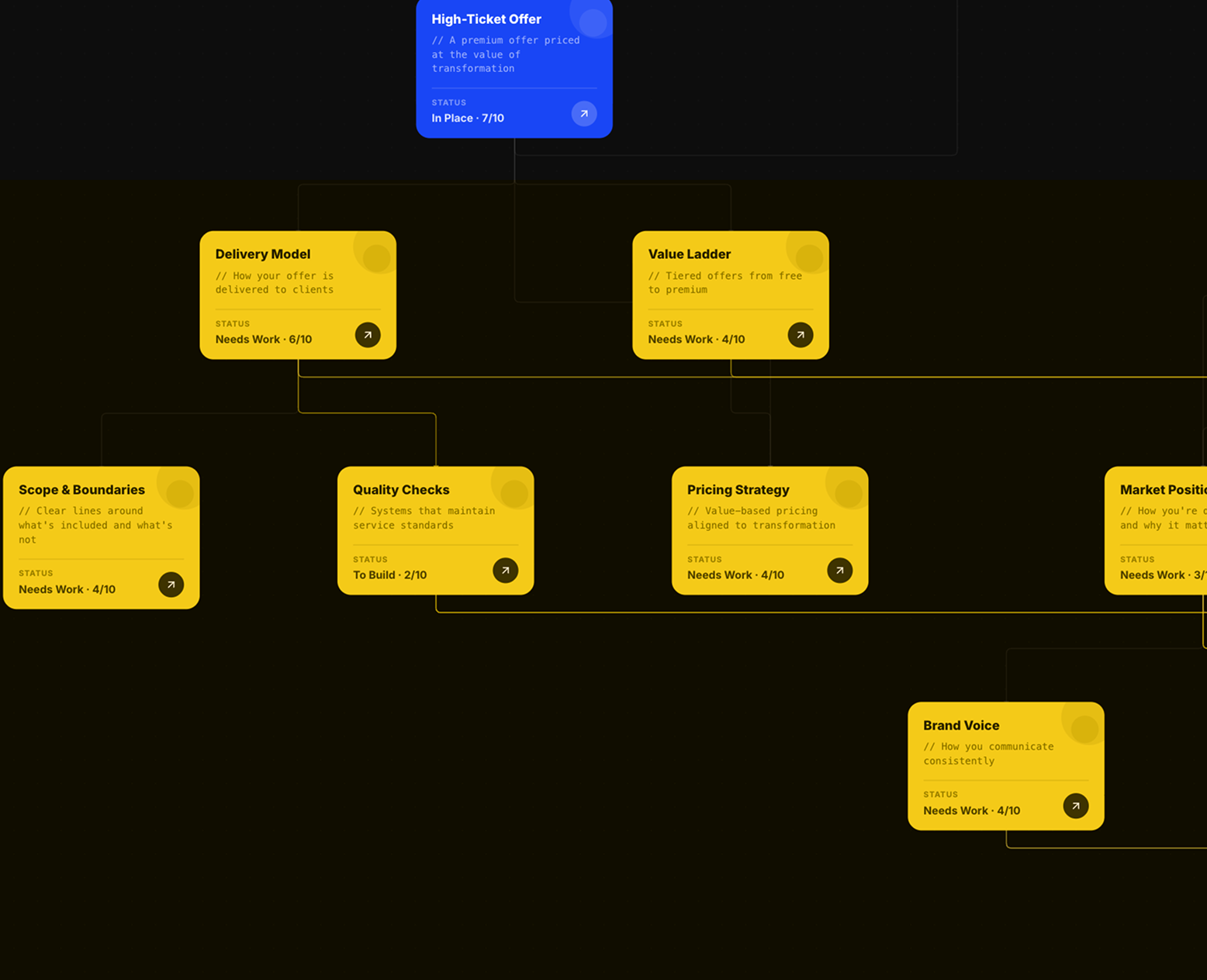This screenshot has height=980, width=1207.
Task: Open the Delivery Model arrow icon
Action: click(368, 335)
